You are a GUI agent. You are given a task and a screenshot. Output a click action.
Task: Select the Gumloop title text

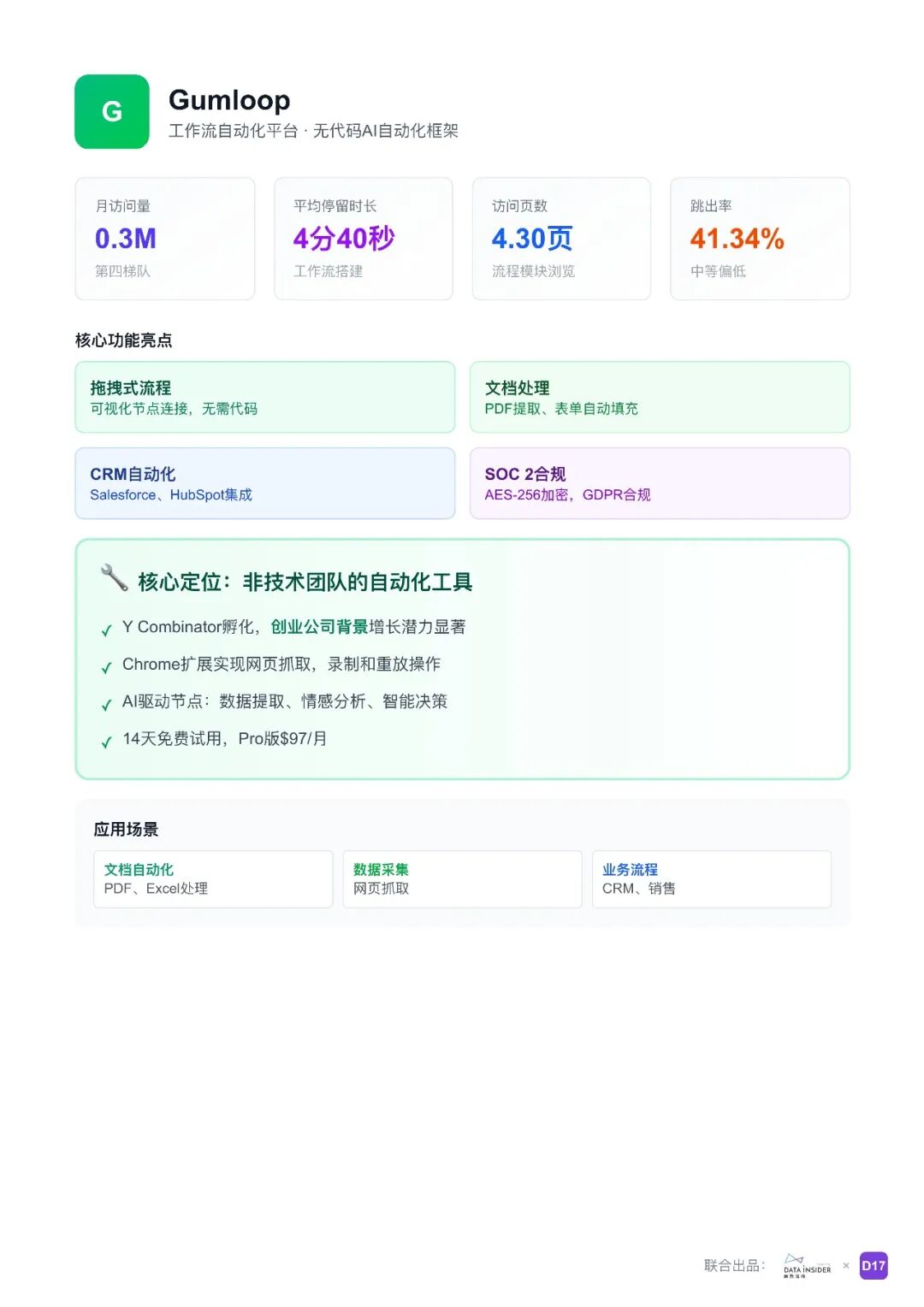point(229,100)
